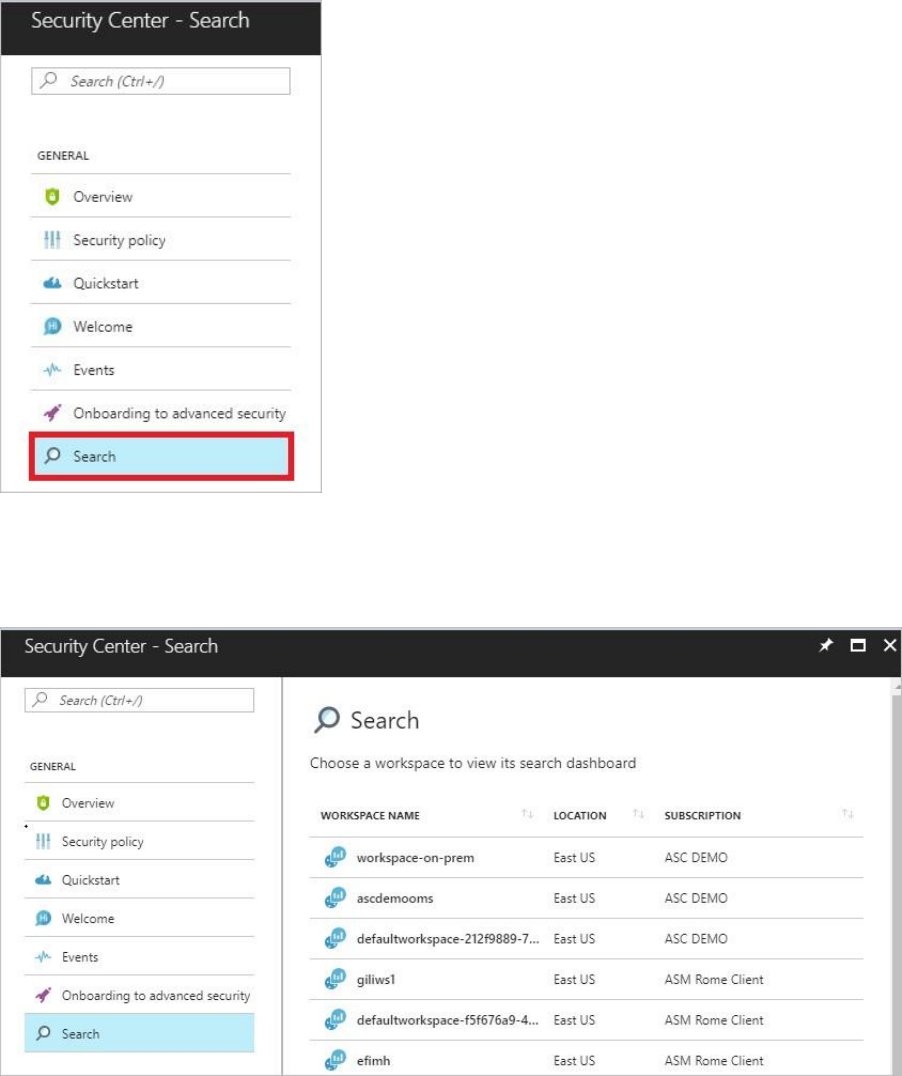The height and width of the screenshot is (1076, 902).
Task: Click the giliws1 workspace icon
Action: point(335,980)
